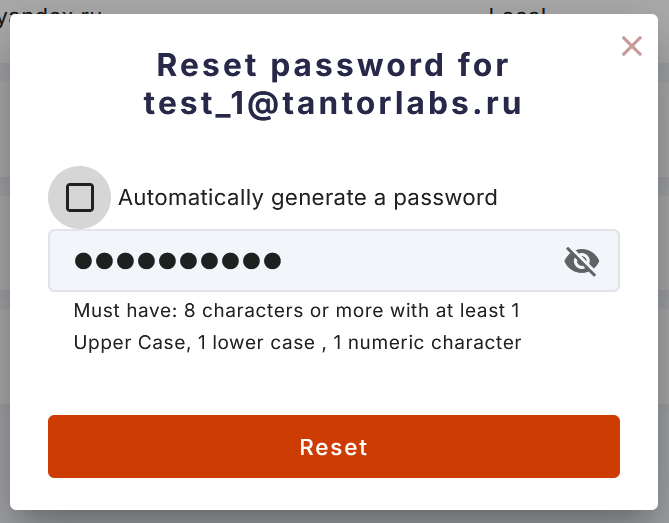The image size is (669, 523).
Task: Click the first masked password dot
Action: (83, 261)
